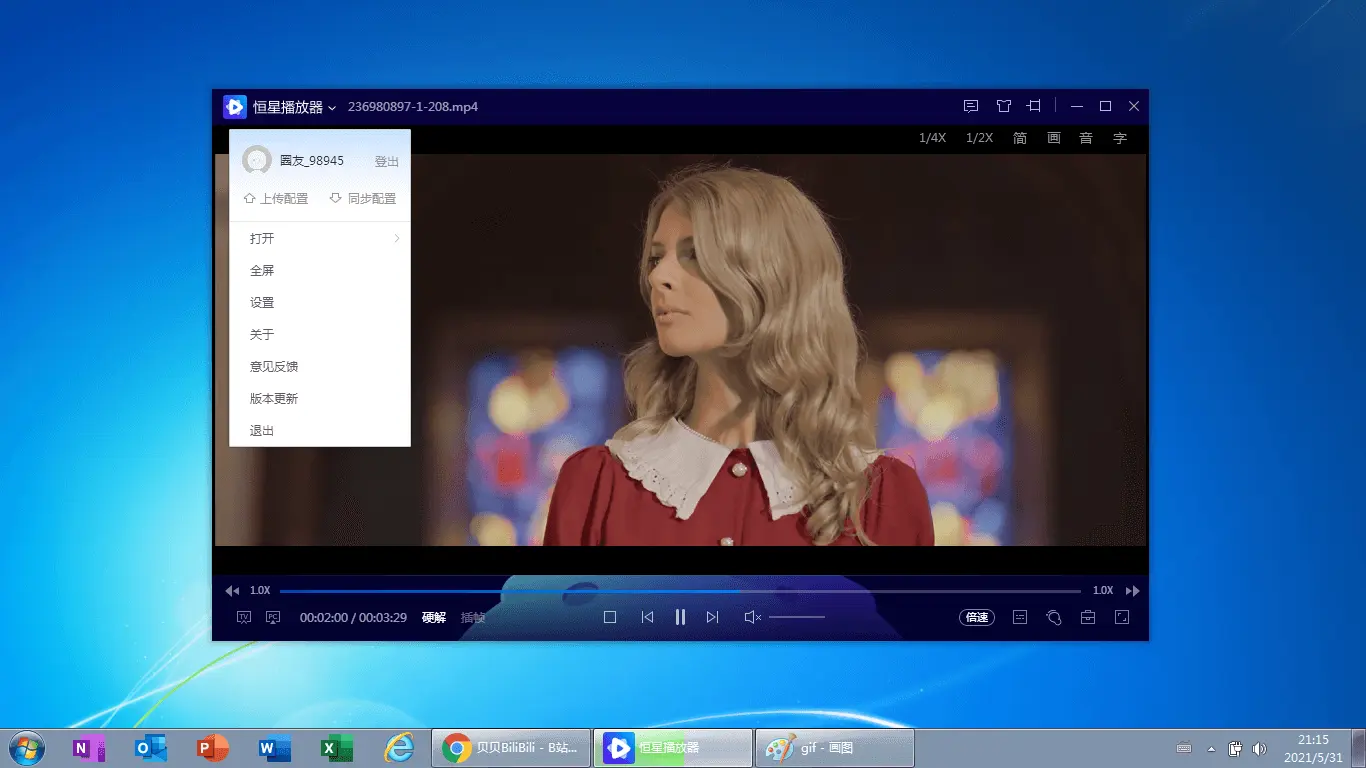Image resolution: width=1366 pixels, height=768 pixels.
Task: Toggle the always-on-top pin icon
Action: [1035, 106]
